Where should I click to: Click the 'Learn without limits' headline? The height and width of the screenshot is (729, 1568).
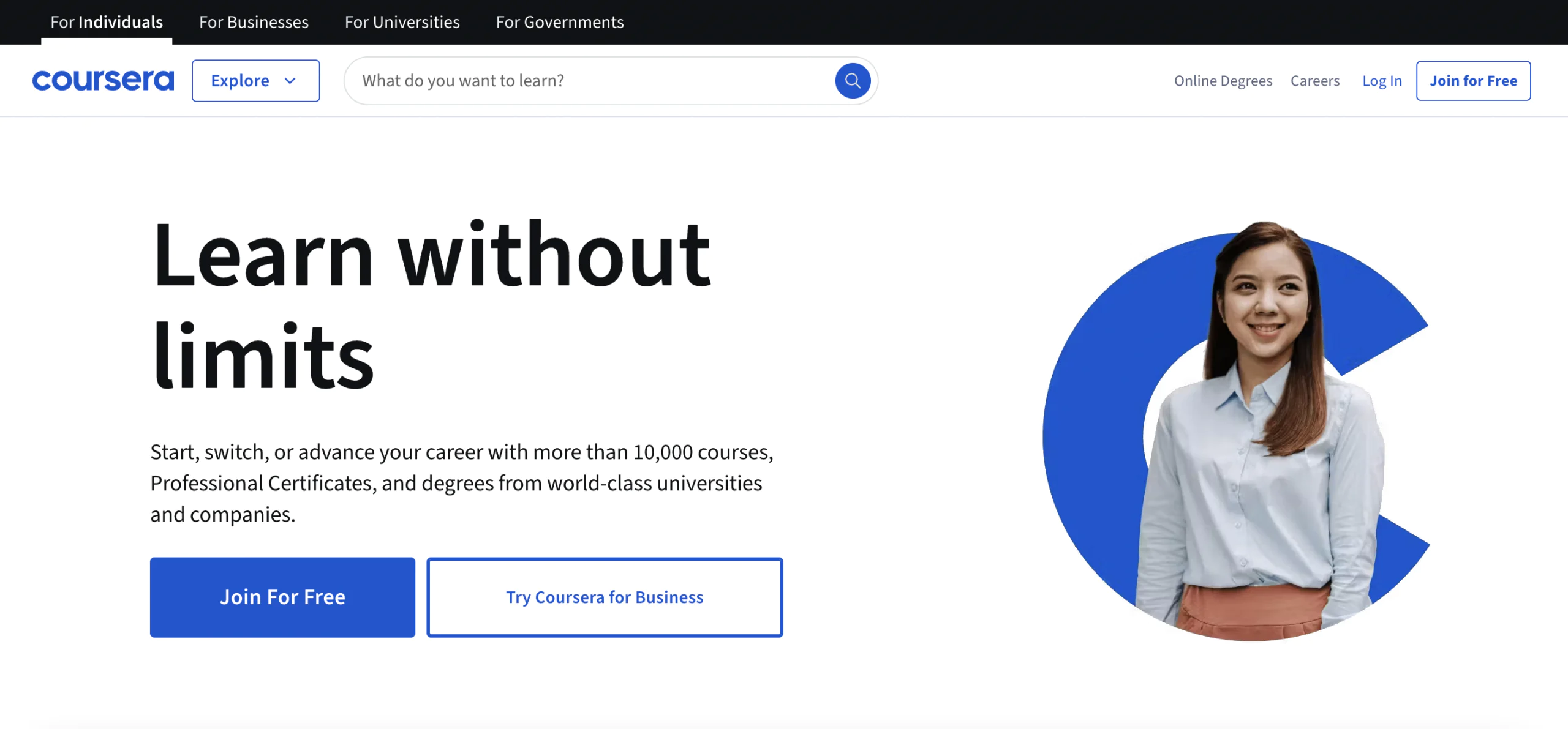(431, 305)
